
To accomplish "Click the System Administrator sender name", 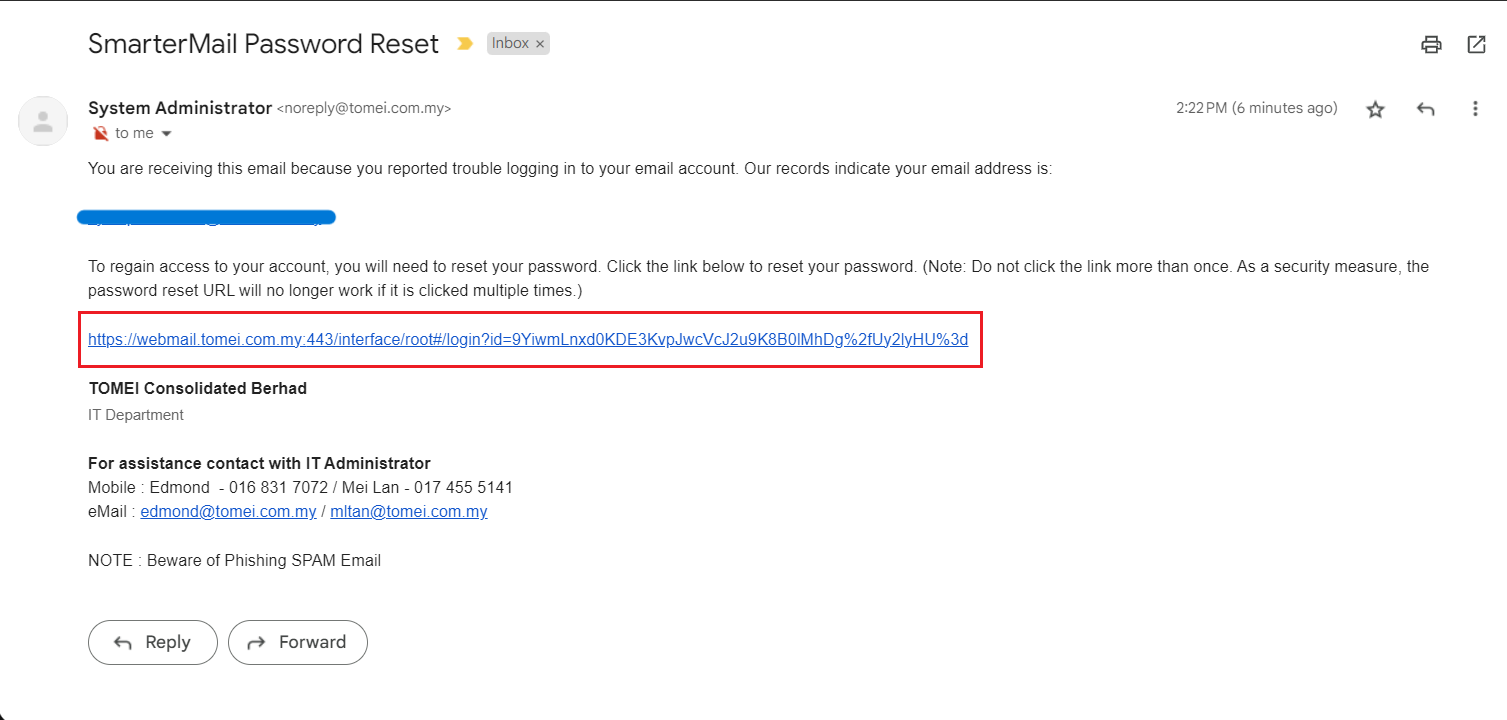I will tap(180, 108).
